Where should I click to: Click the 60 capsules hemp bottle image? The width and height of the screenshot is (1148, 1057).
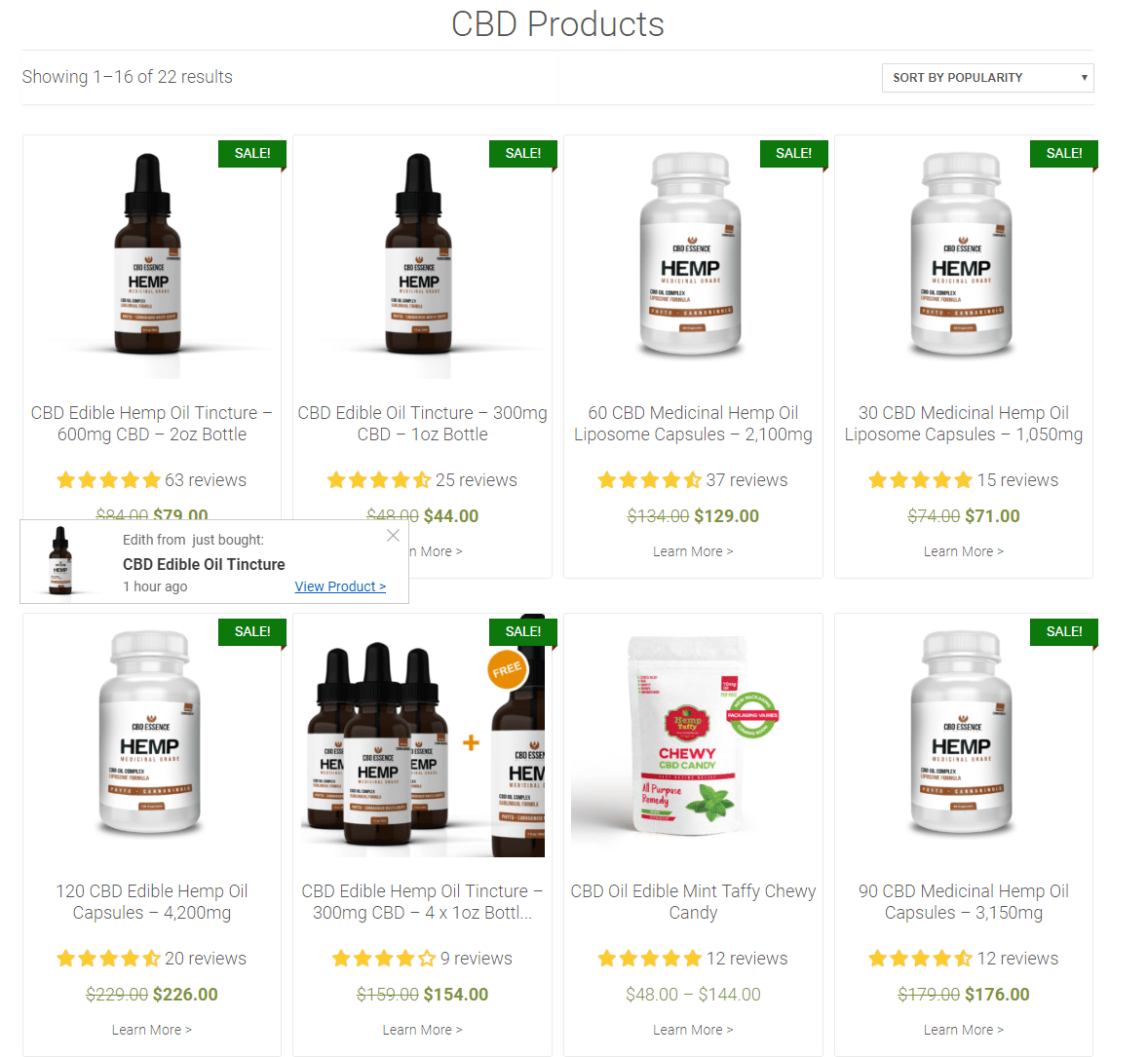pyautogui.click(x=690, y=254)
